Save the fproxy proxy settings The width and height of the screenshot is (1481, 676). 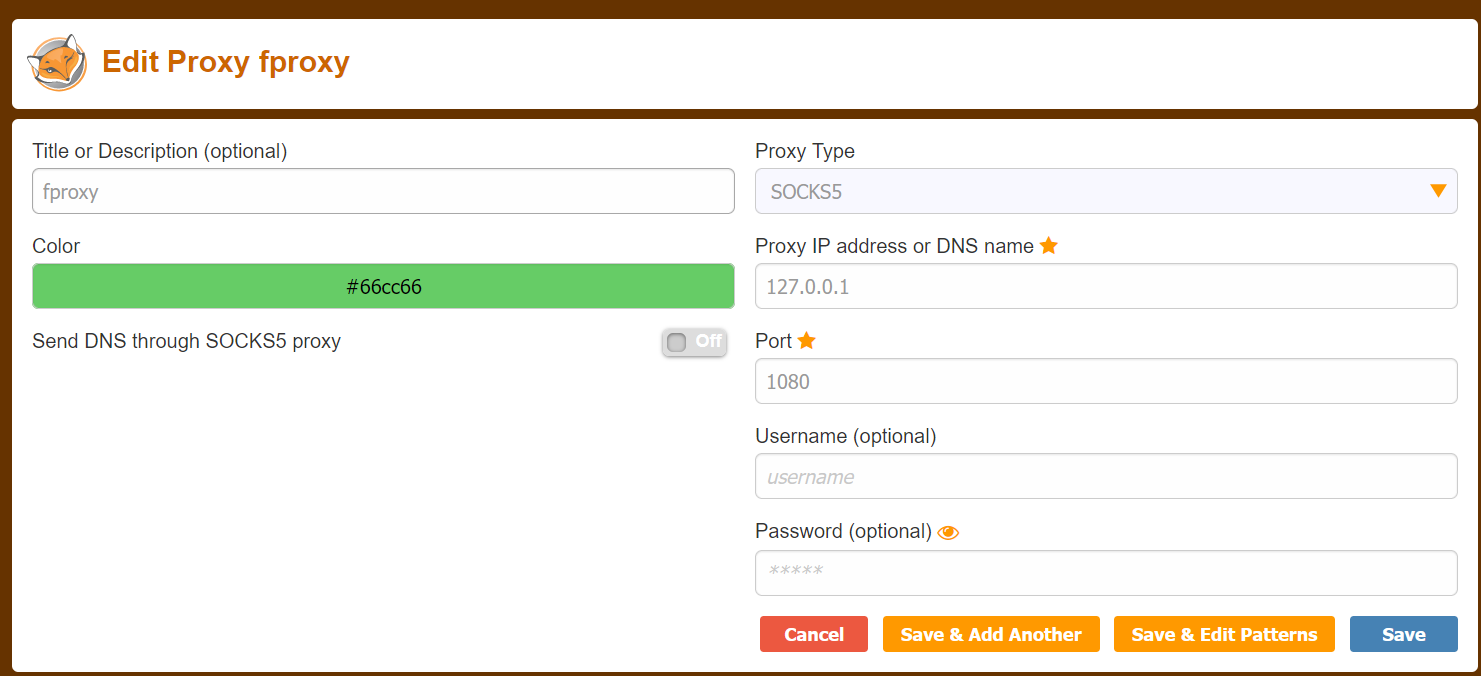(x=1403, y=634)
